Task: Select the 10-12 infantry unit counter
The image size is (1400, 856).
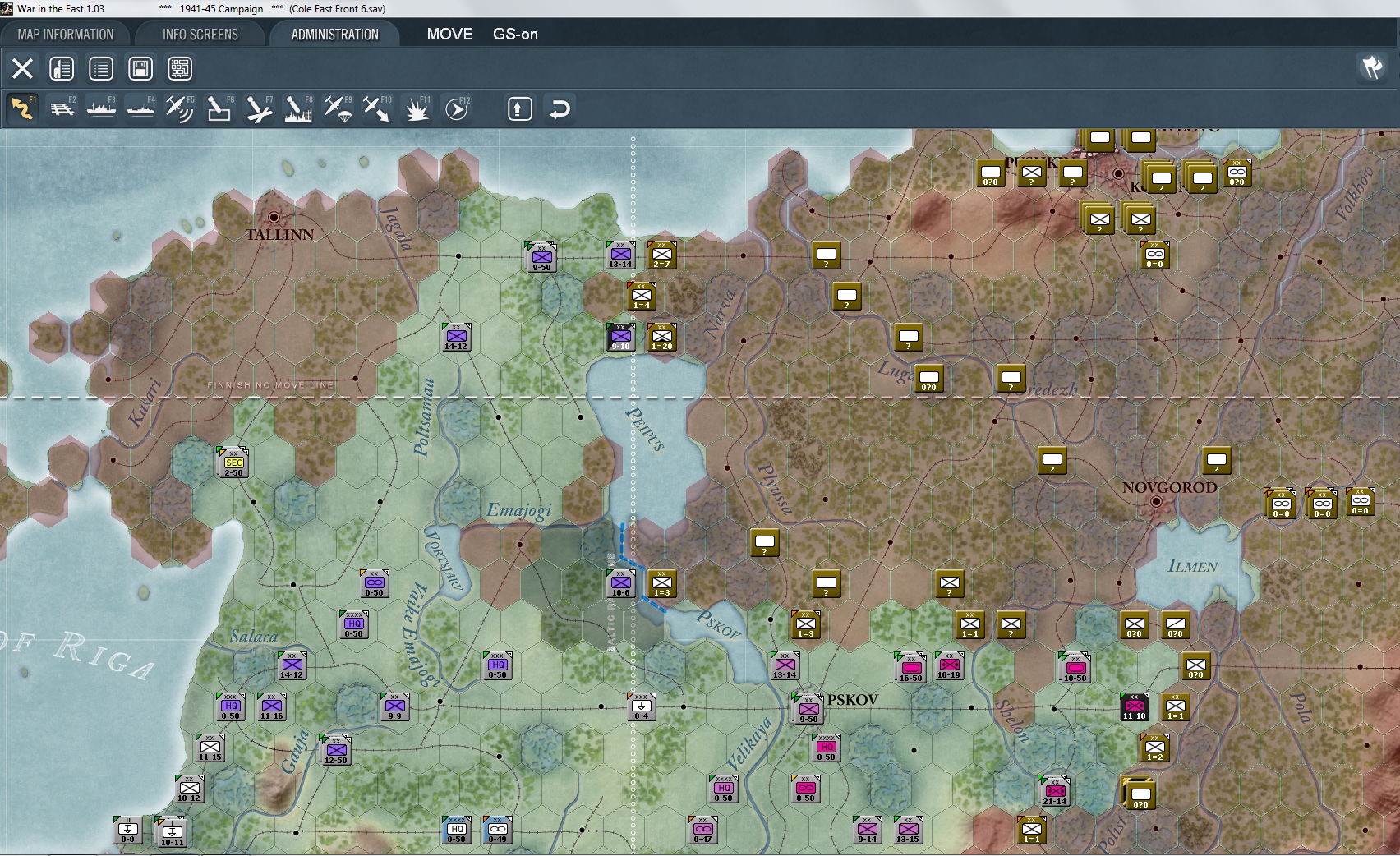Action: pyautogui.click(x=190, y=789)
